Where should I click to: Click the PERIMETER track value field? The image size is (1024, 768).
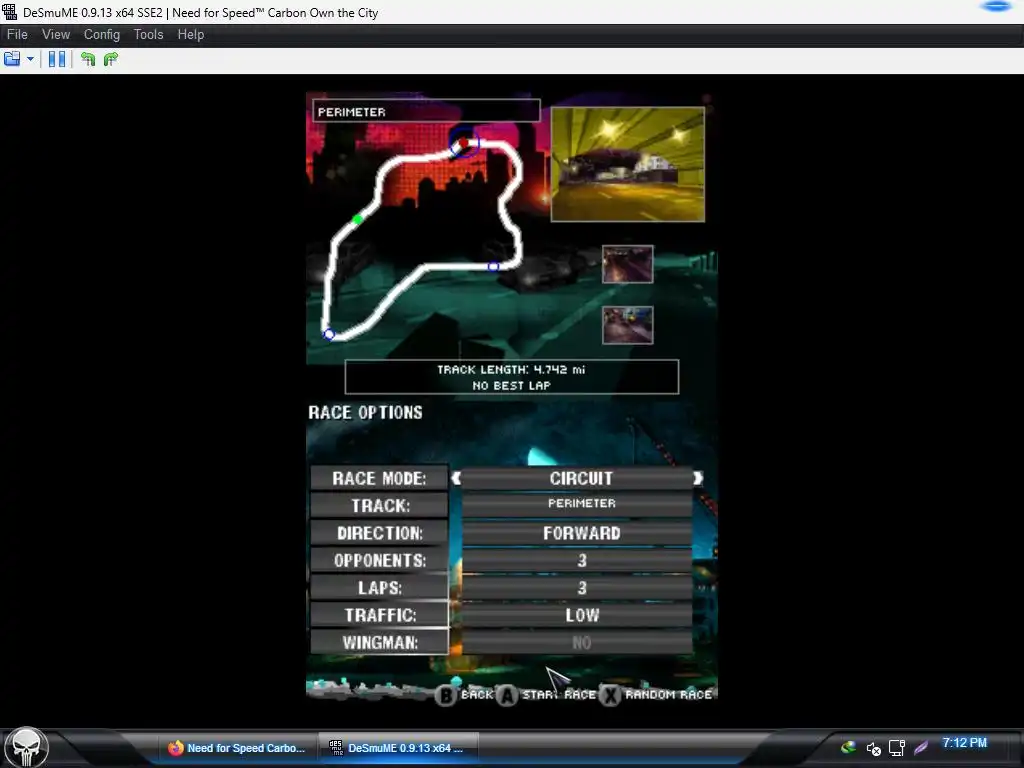pyautogui.click(x=577, y=504)
